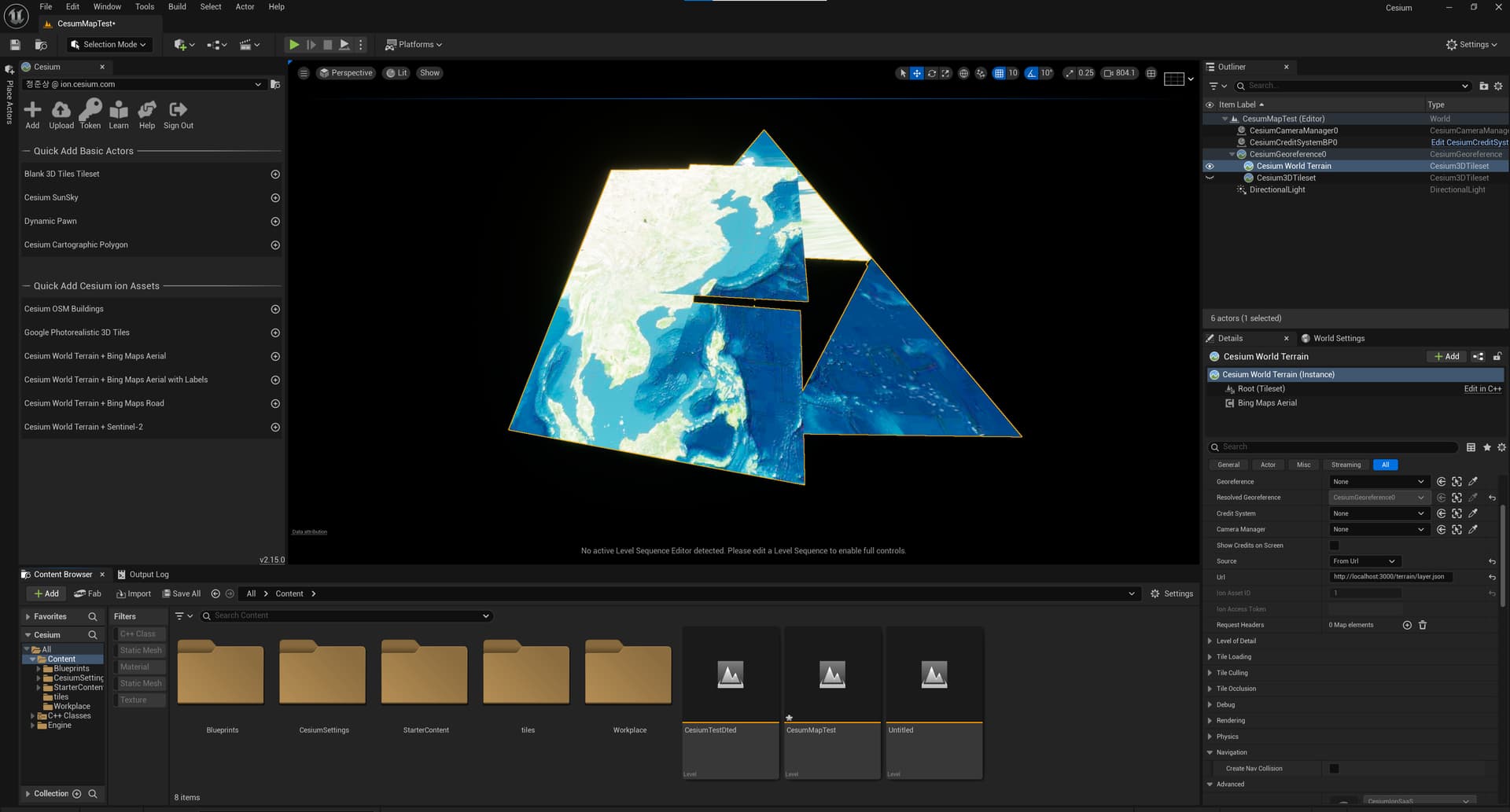The image size is (1510, 812).
Task: Open Outliner settings gear
Action: tap(1498, 86)
